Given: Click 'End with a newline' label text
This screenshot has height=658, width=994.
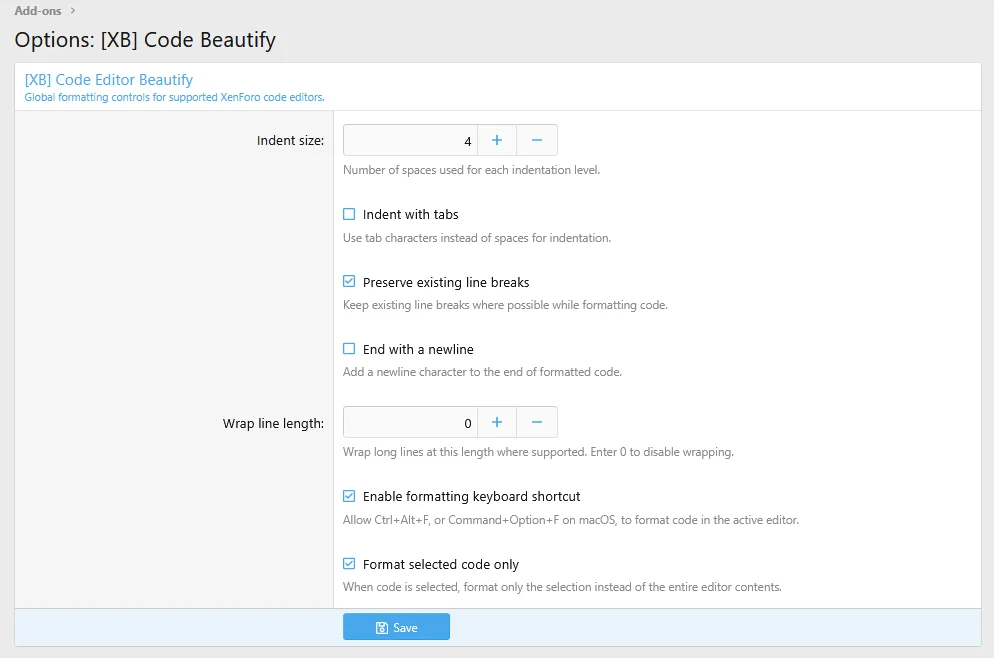Looking at the screenshot, I should click(x=418, y=349).
